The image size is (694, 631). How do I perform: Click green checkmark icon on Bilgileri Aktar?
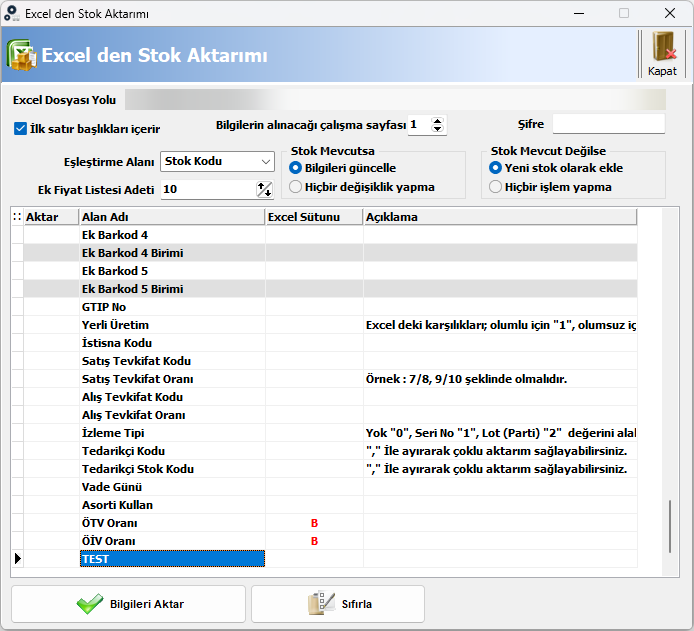coord(90,604)
